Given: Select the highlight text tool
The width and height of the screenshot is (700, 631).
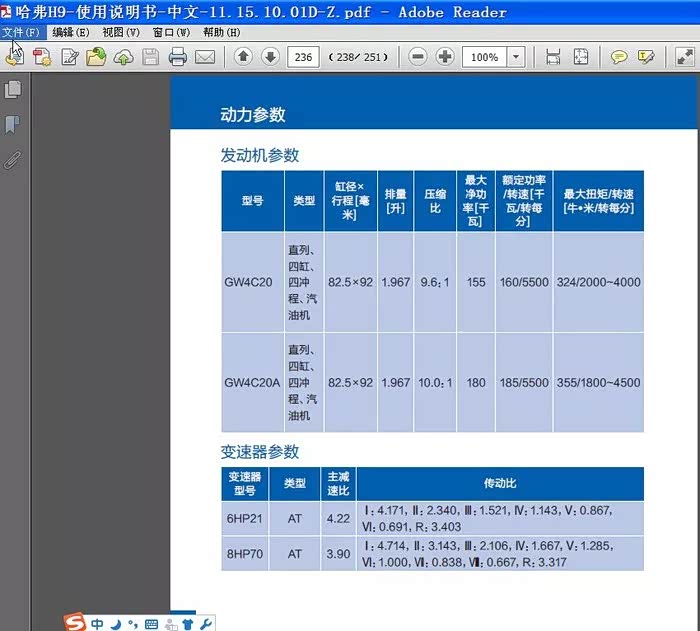Looking at the screenshot, I should (x=646, y=57).
